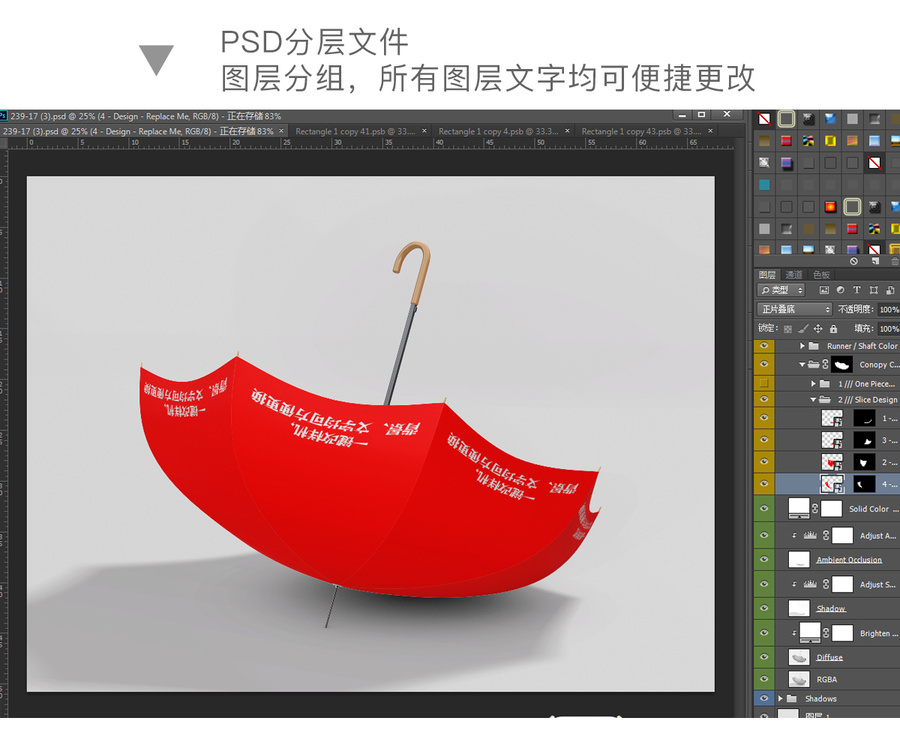The width and height of the screenshot is (900, 748).
Task: Click the mask link icon on Brighten layer
Action: click(826, 633)
